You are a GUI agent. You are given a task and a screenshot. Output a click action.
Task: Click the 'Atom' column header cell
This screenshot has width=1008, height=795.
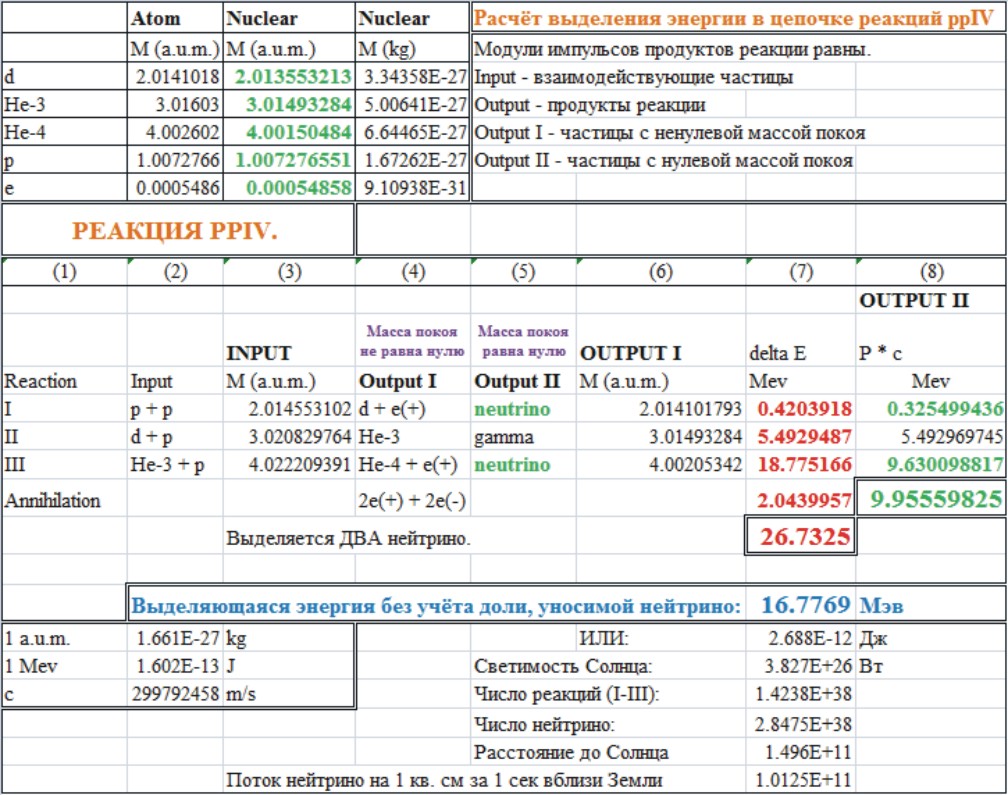pyautogui.click(x=176, y=18)
